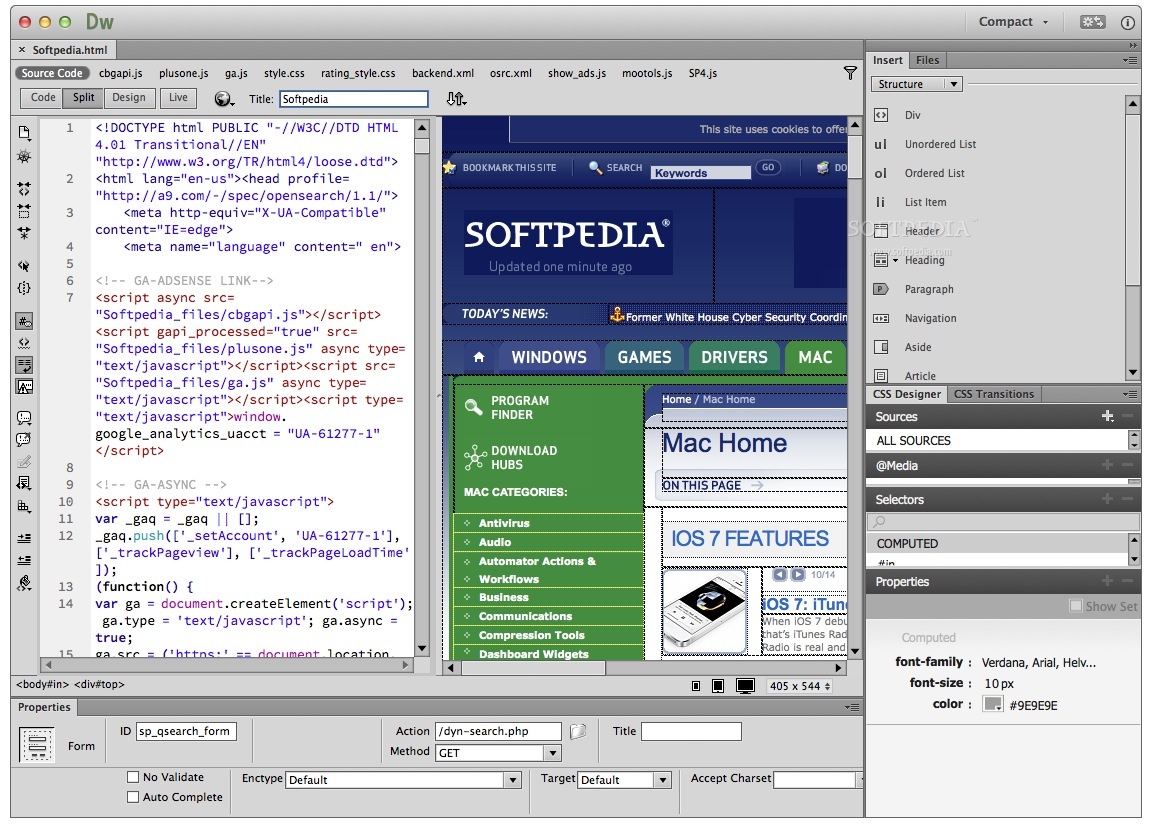Show the Code Navigator wheel icon

pos(24,156)
